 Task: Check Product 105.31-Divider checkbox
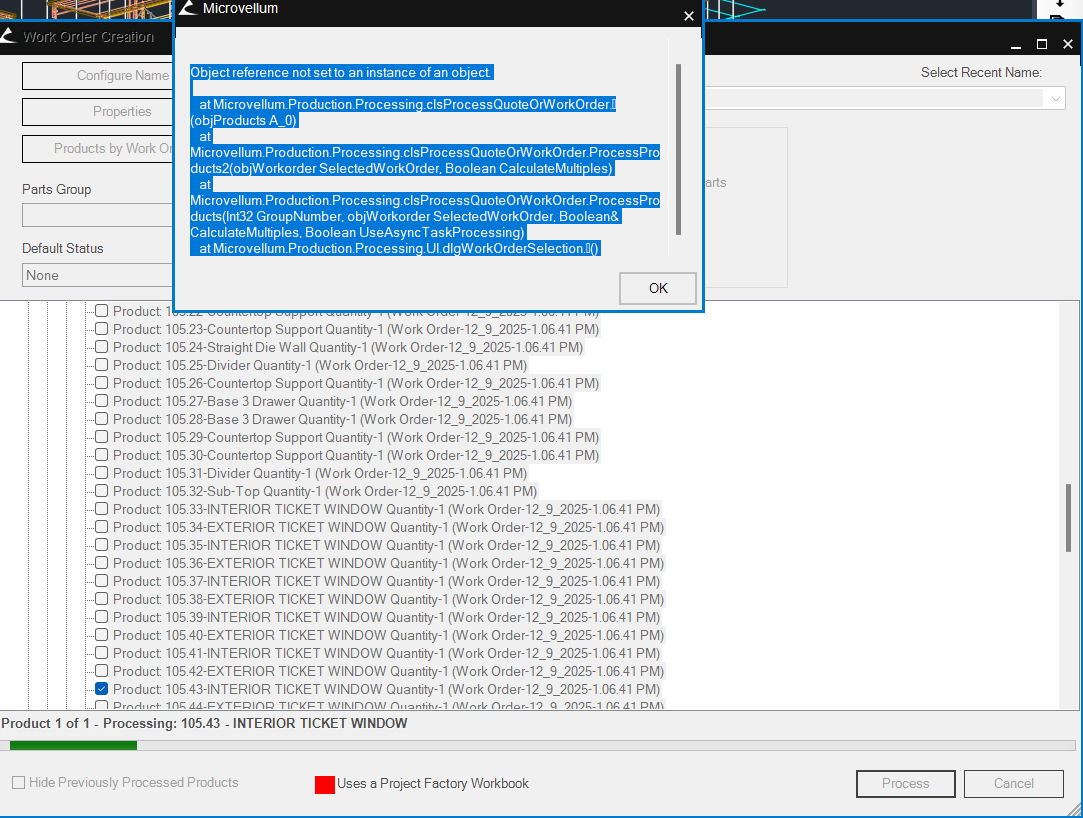[102, 473]
